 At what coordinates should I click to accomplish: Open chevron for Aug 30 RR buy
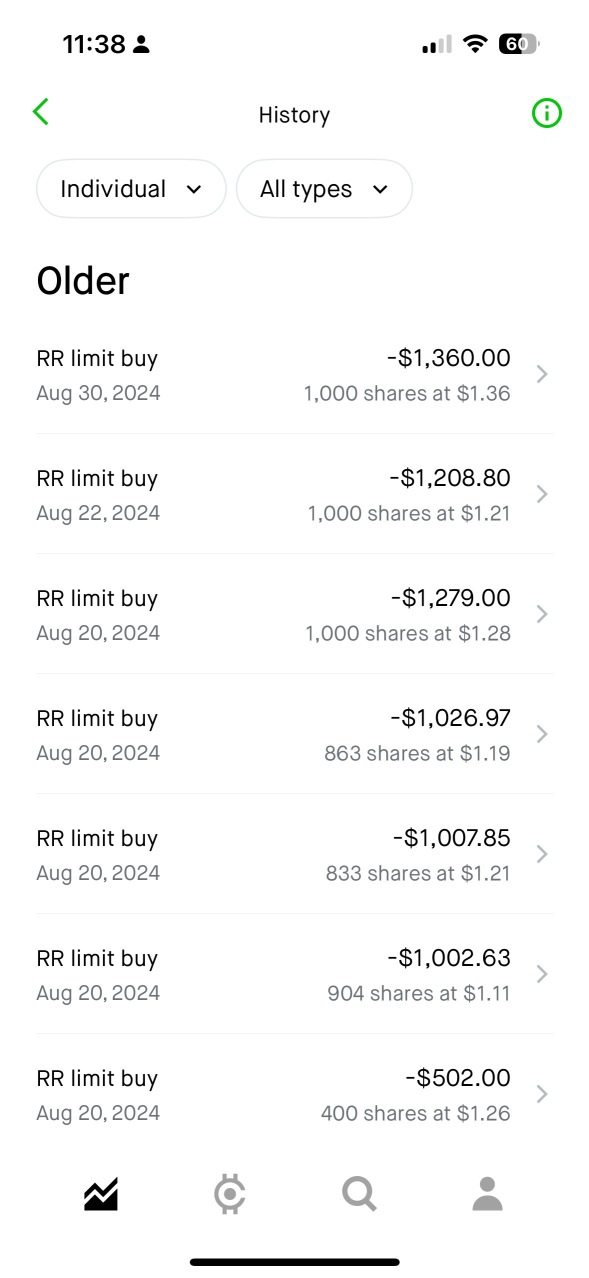[542, 374]
